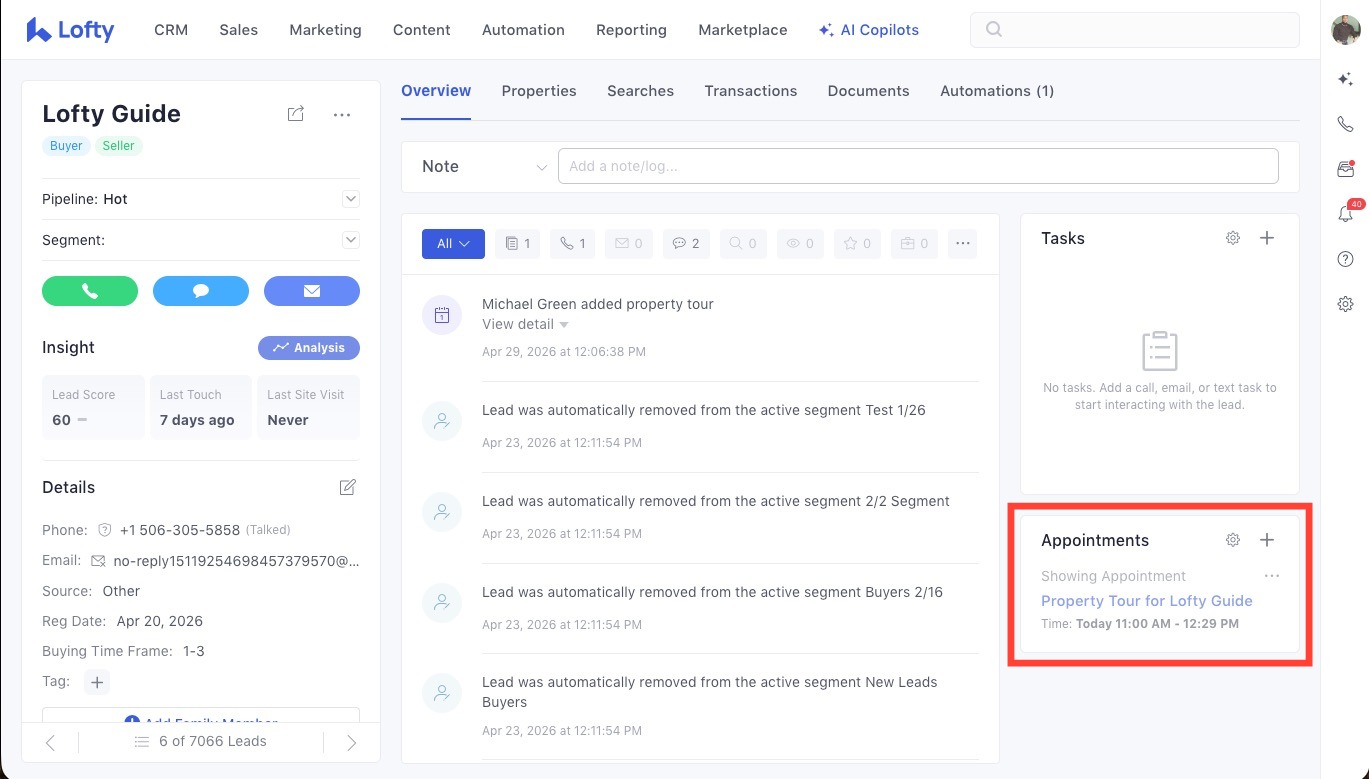Open the Reporting menu

point(631,30)
